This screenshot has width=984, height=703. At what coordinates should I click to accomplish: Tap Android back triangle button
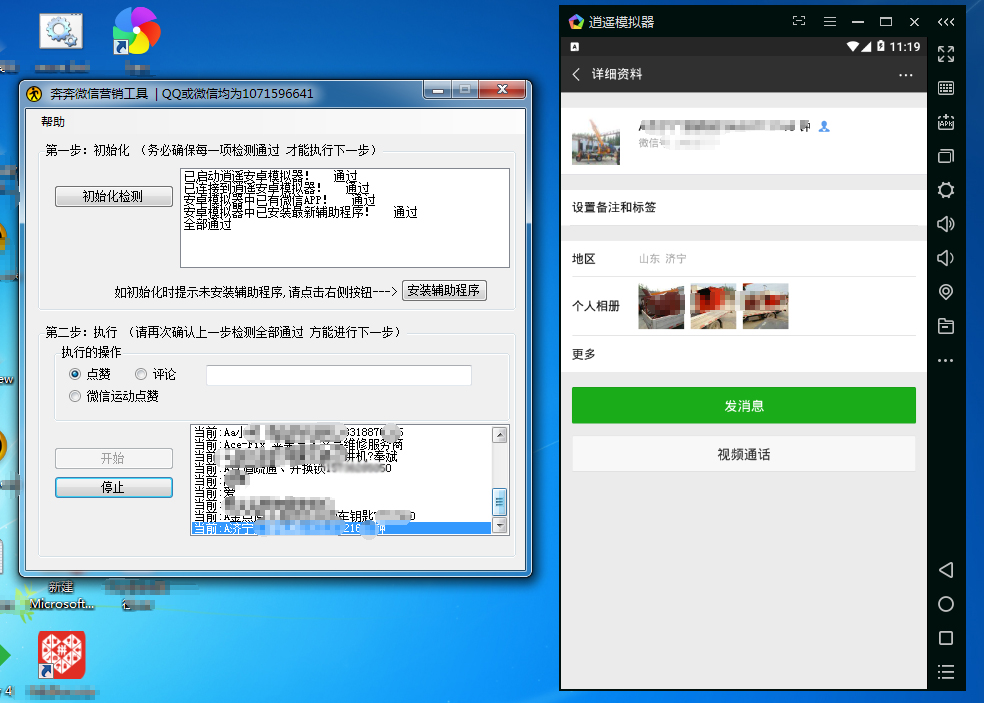[946, 570]
